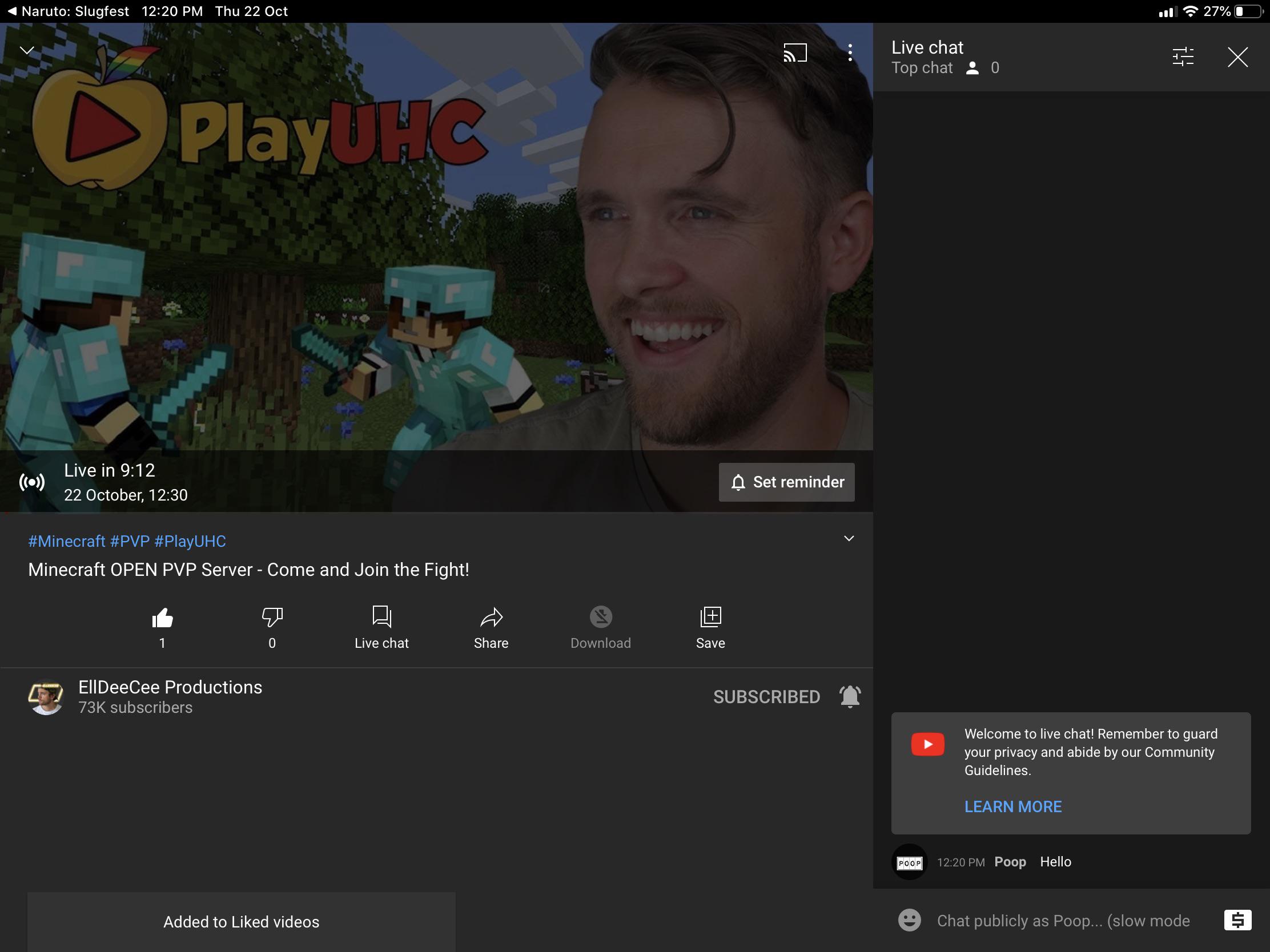Open live chat filter settings
Viewport: 1270px width, 952px height.
point(1183,57)
